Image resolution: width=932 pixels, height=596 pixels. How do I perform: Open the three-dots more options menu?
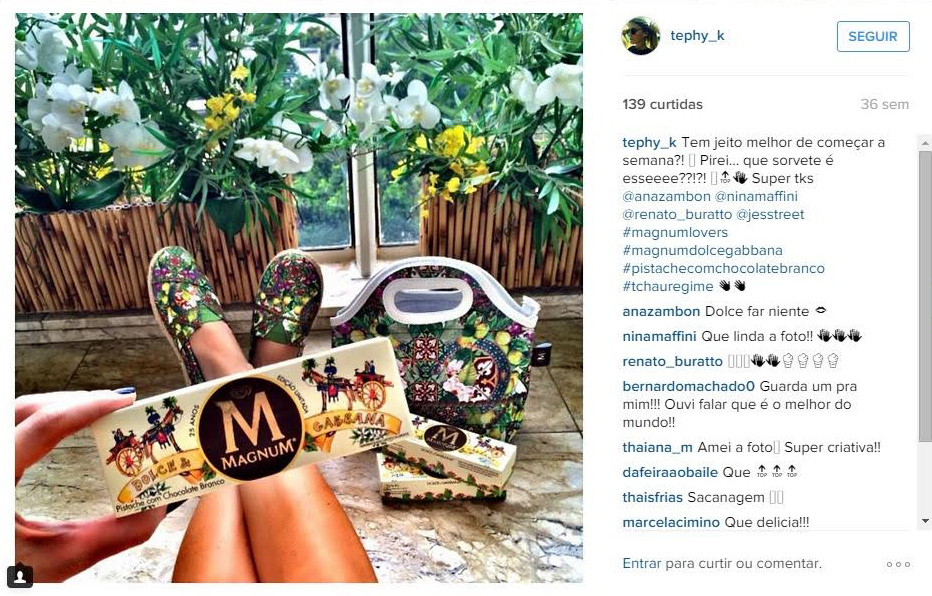(898, 564)
